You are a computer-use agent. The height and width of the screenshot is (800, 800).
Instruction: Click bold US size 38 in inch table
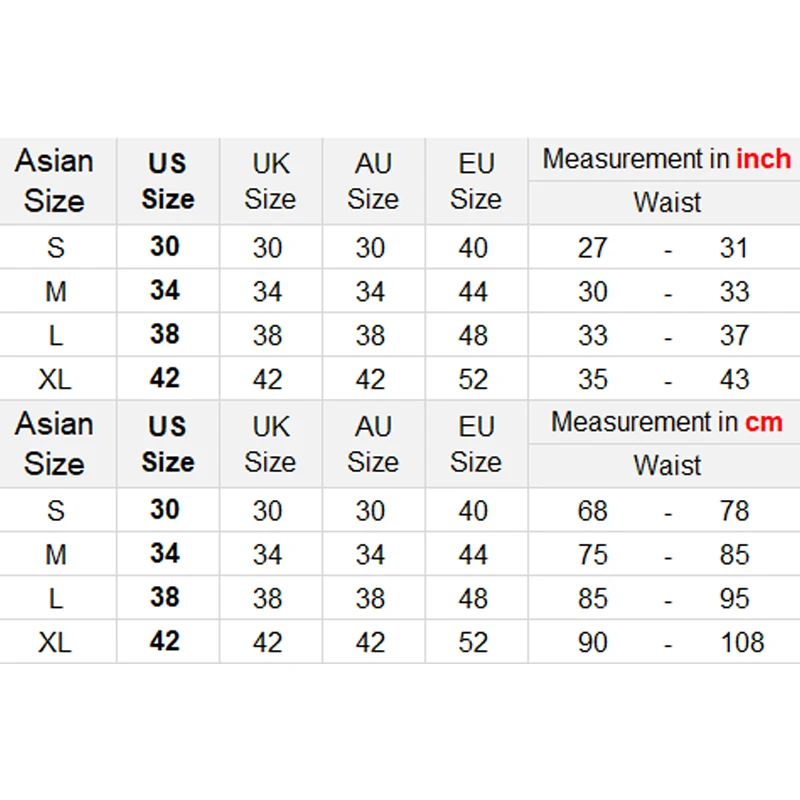pyautogui.click(x=165, y=334)
